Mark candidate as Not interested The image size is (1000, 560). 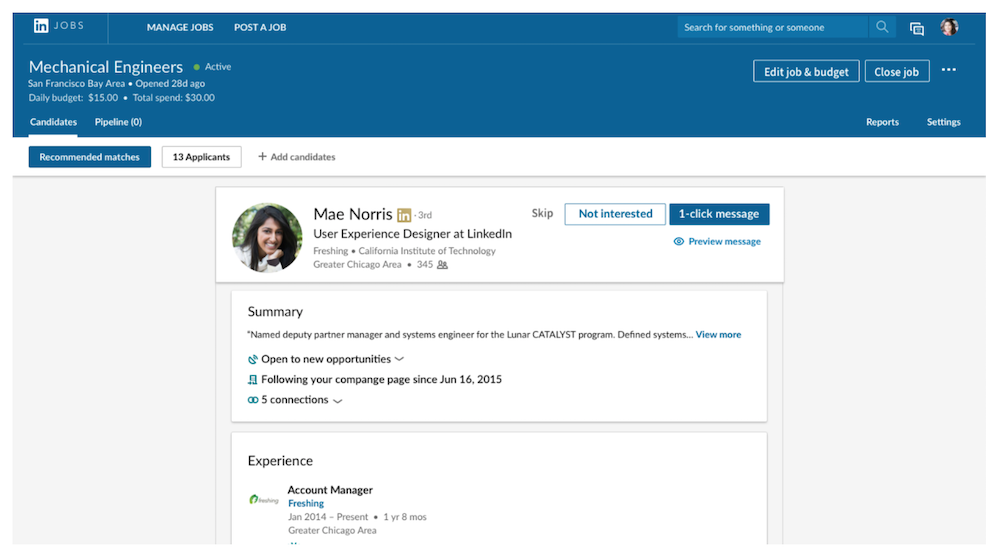[x=615, y=214]
